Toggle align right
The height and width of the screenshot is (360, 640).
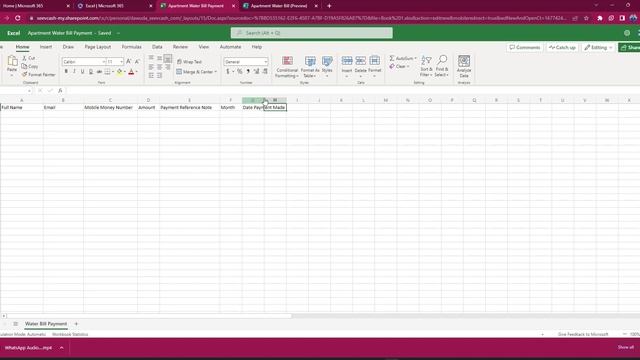168,67
